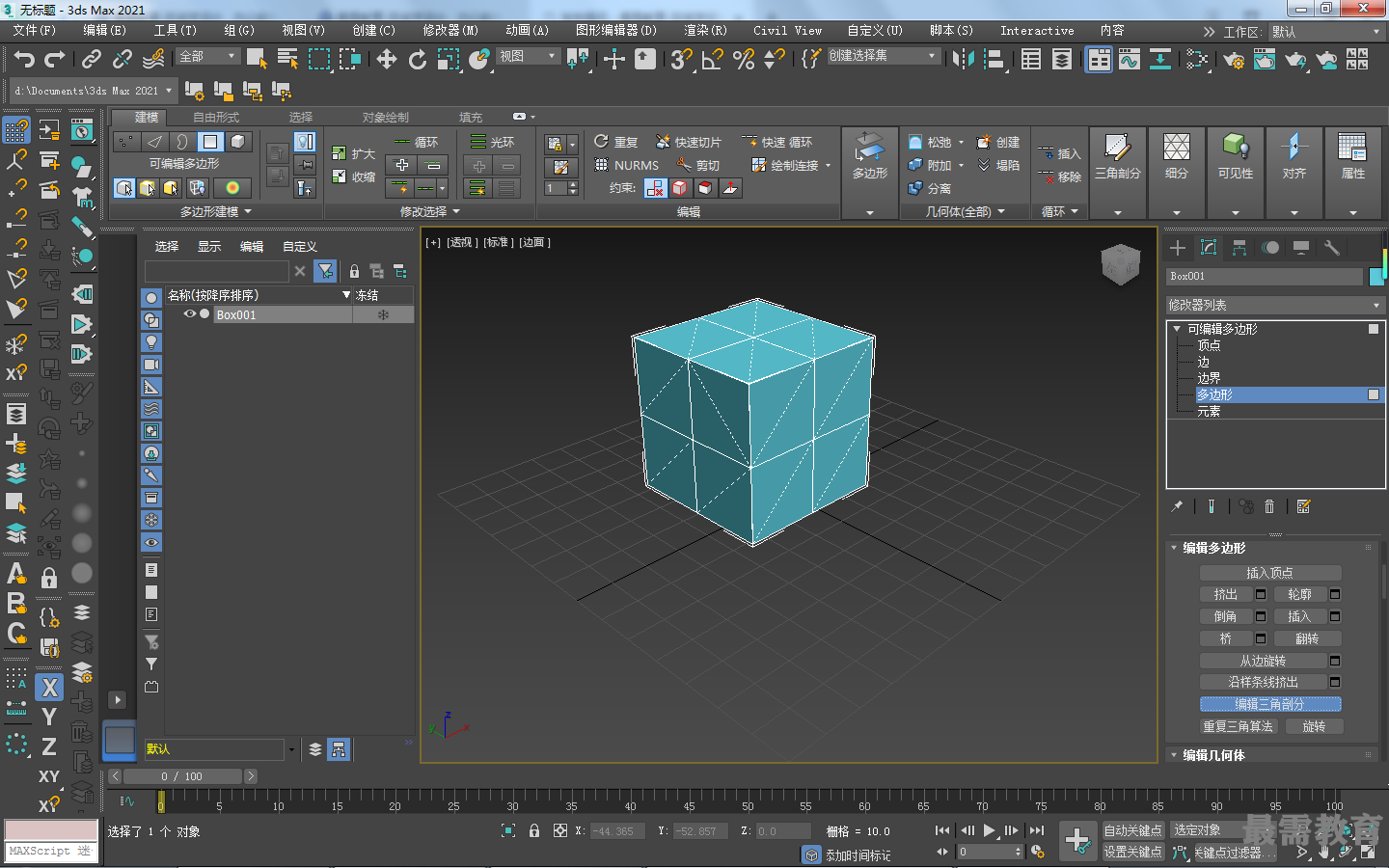1389x868 pixels.
Task: Open the Utilities wrench panel icon
Action: point(1332,248)
